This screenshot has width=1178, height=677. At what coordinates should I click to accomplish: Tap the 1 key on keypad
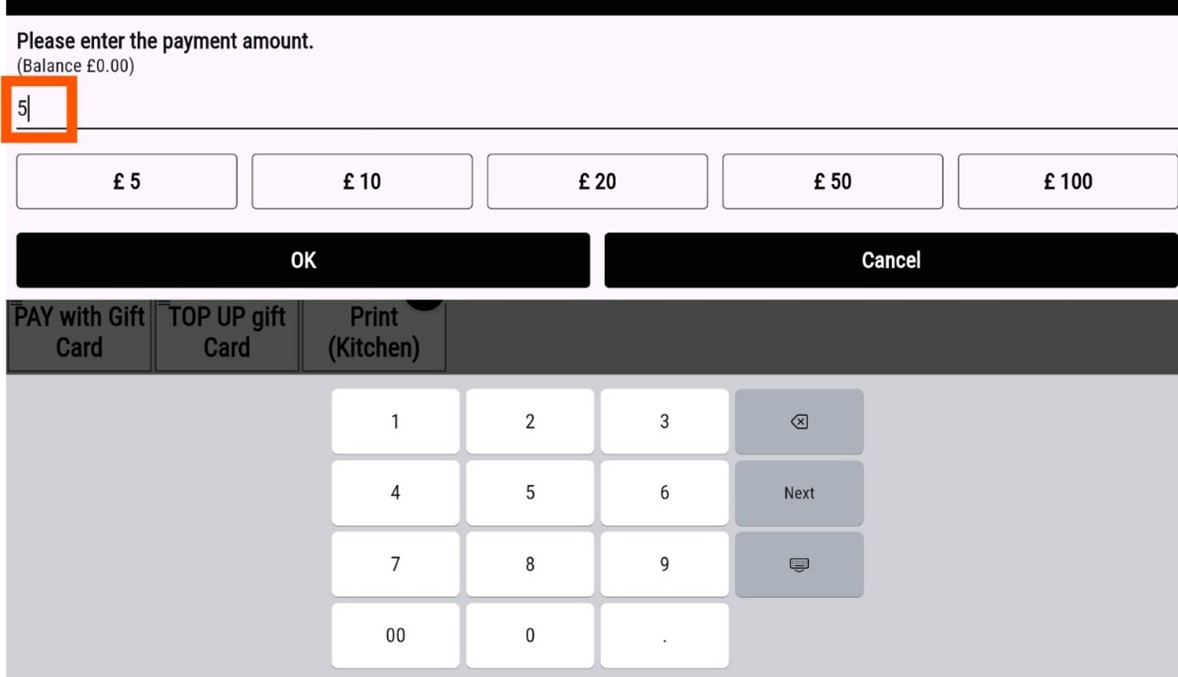(395, 422)
